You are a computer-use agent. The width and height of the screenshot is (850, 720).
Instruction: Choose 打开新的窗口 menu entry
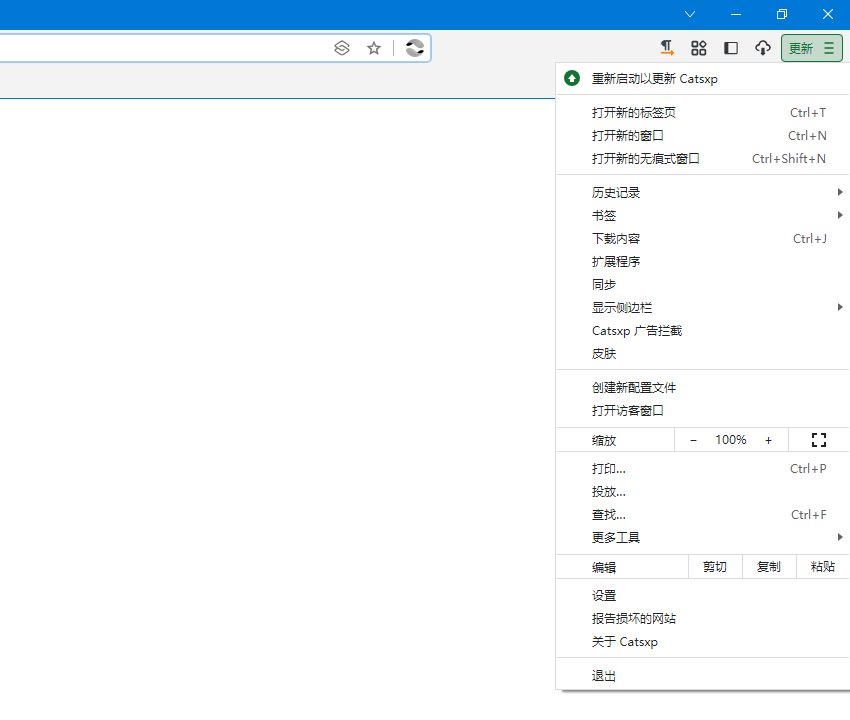point(703,136)
